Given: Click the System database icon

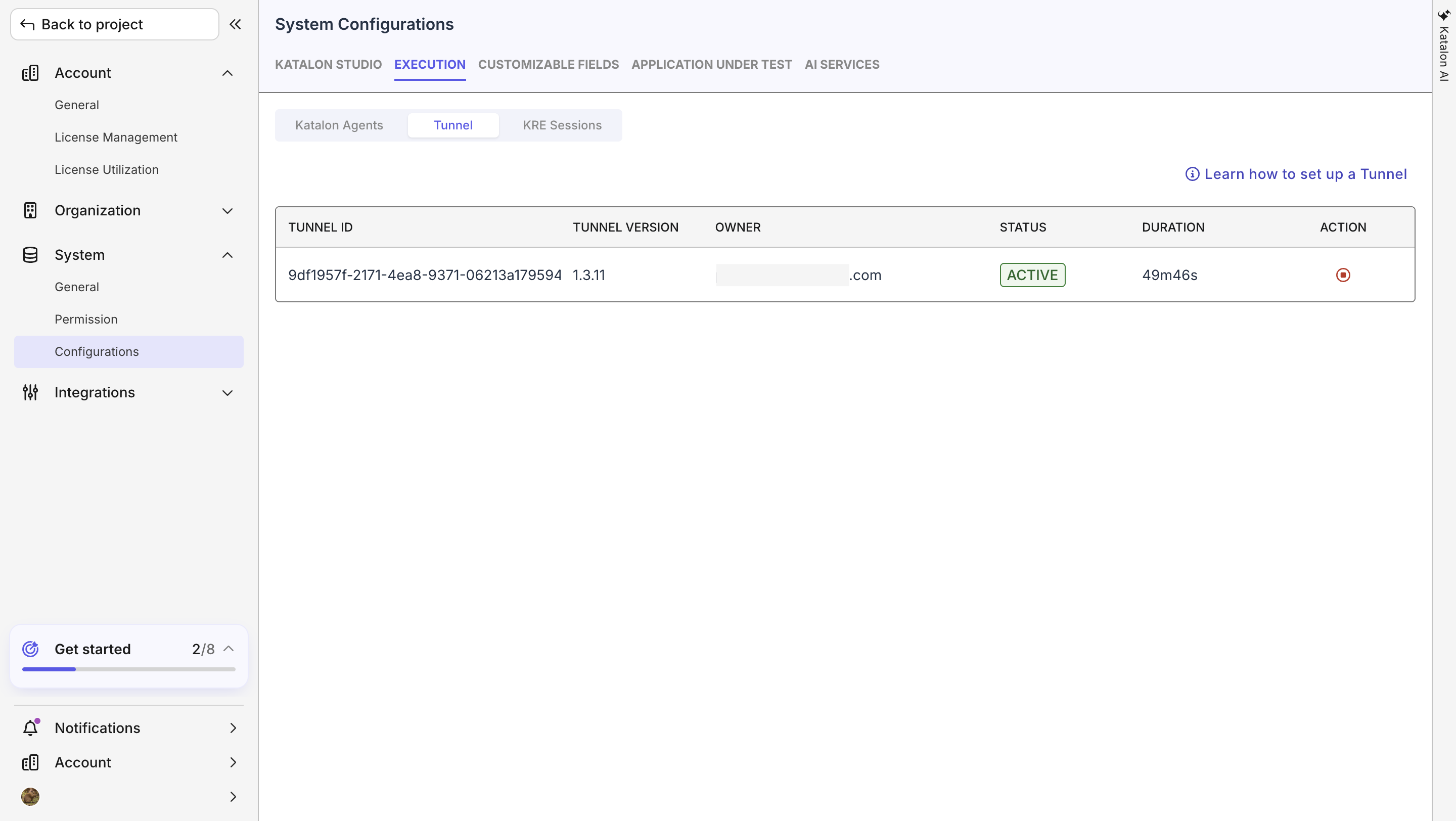Looking at the screenshot, I should pos(30,255).
